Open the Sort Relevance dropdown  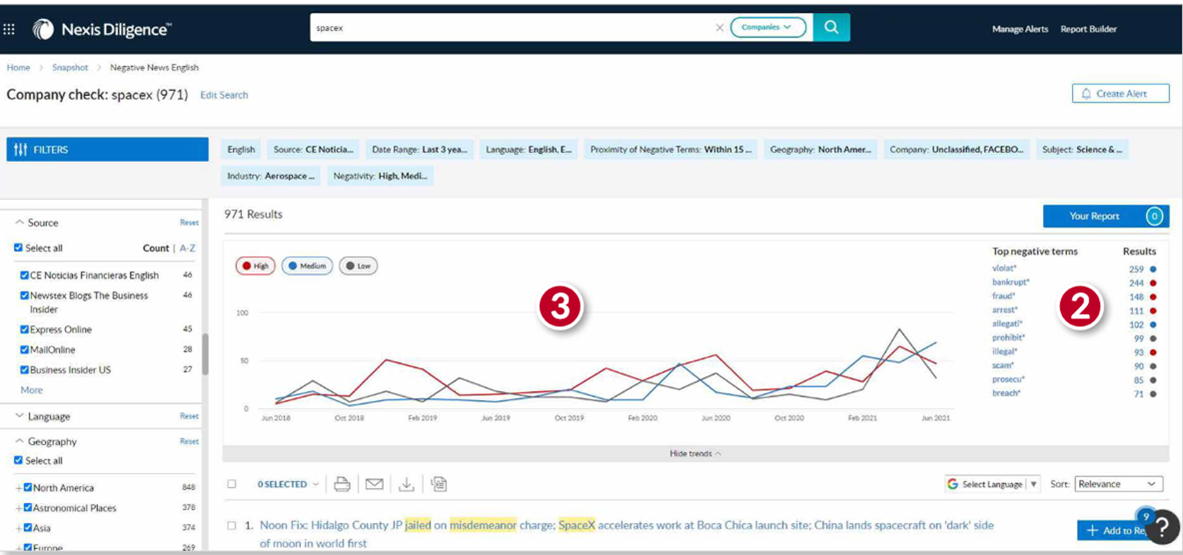1119,484
